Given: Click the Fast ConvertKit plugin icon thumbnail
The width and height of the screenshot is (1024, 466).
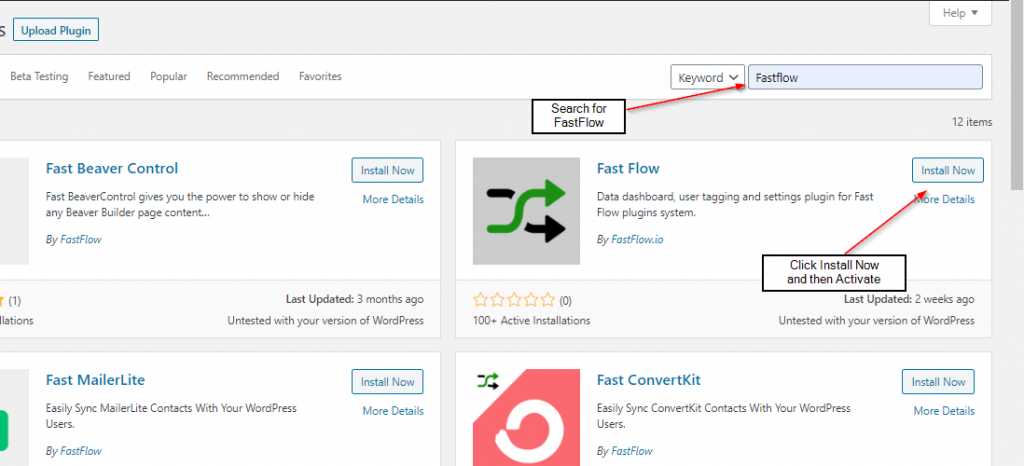Looking at the screenshot, I should click(526, 418).
